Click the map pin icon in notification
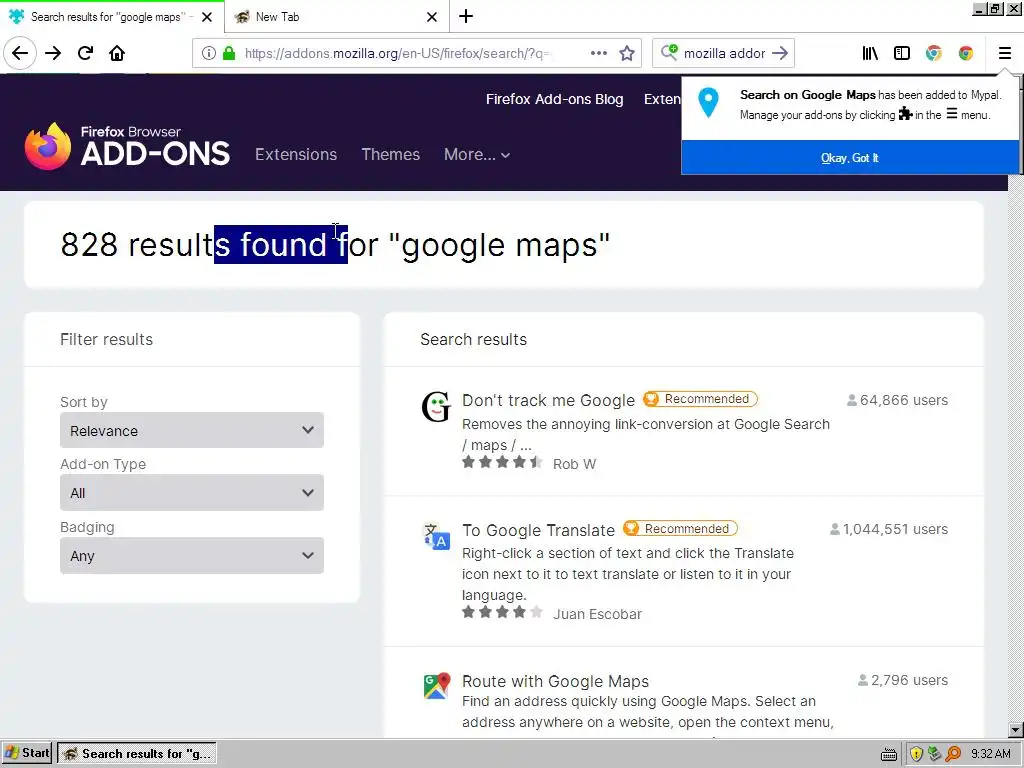 [x=708, y=103]
